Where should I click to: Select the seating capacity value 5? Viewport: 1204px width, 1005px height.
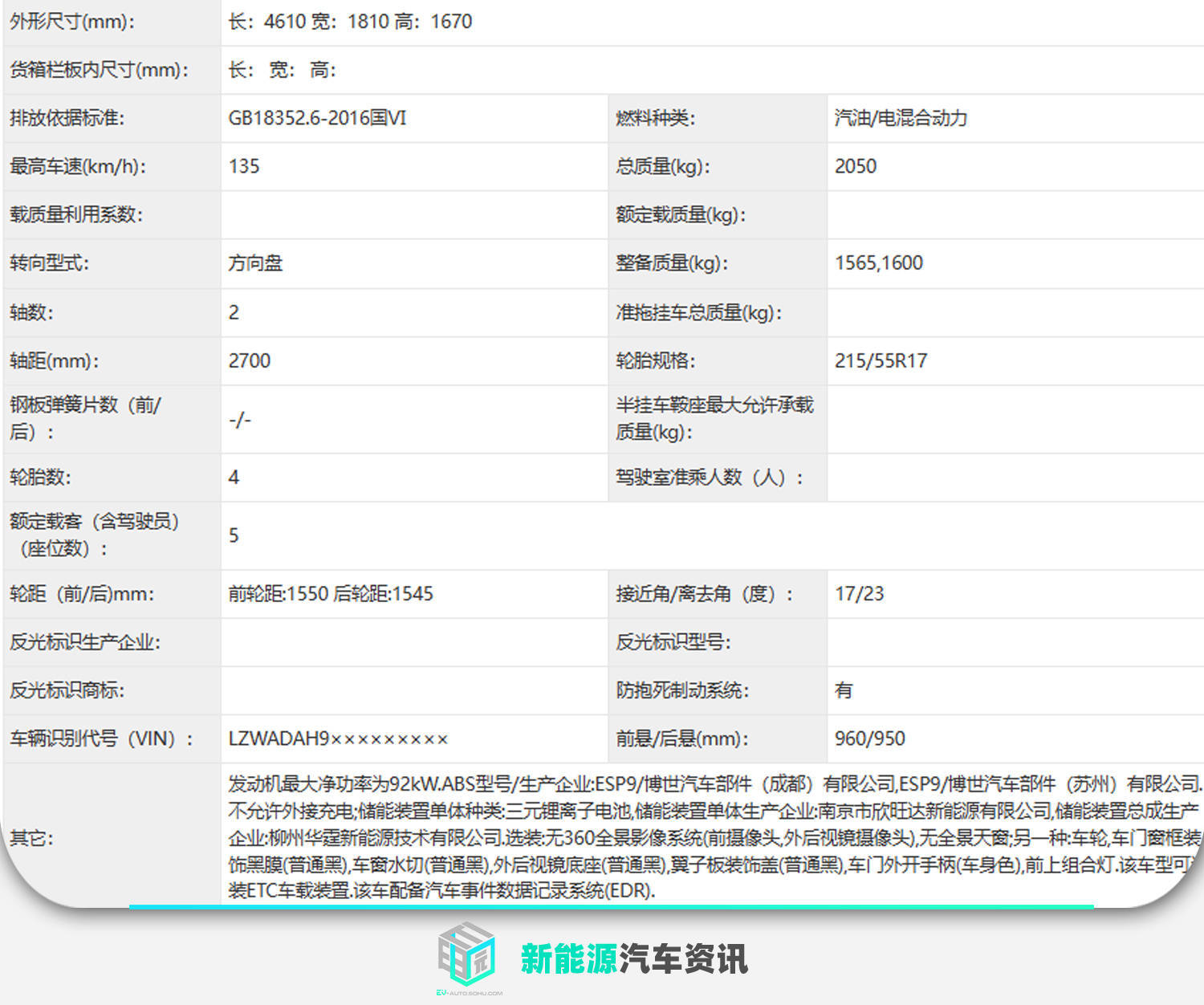pos(234,535)
